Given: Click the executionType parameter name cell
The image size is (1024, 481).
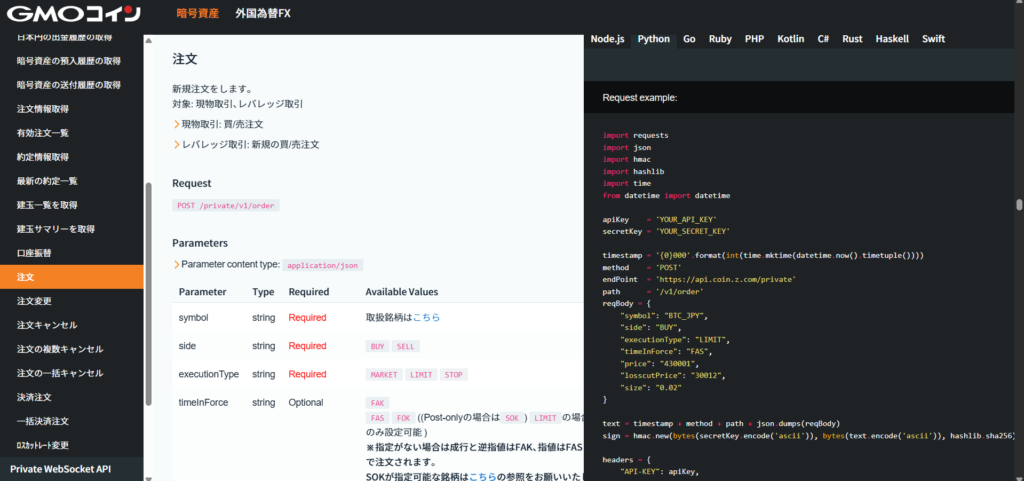Looking at the screenshot, I should [208, 375].
